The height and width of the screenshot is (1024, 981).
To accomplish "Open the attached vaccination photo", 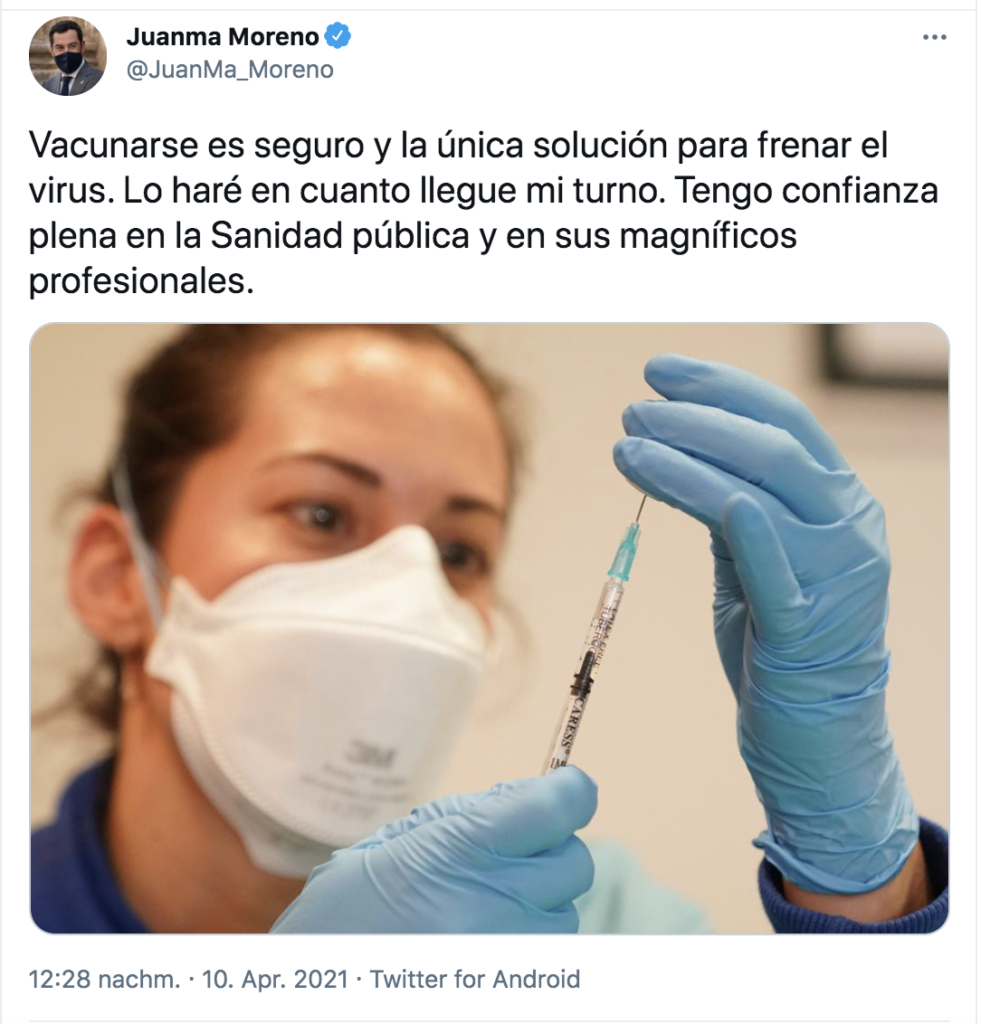I will (x=489, y=628).
